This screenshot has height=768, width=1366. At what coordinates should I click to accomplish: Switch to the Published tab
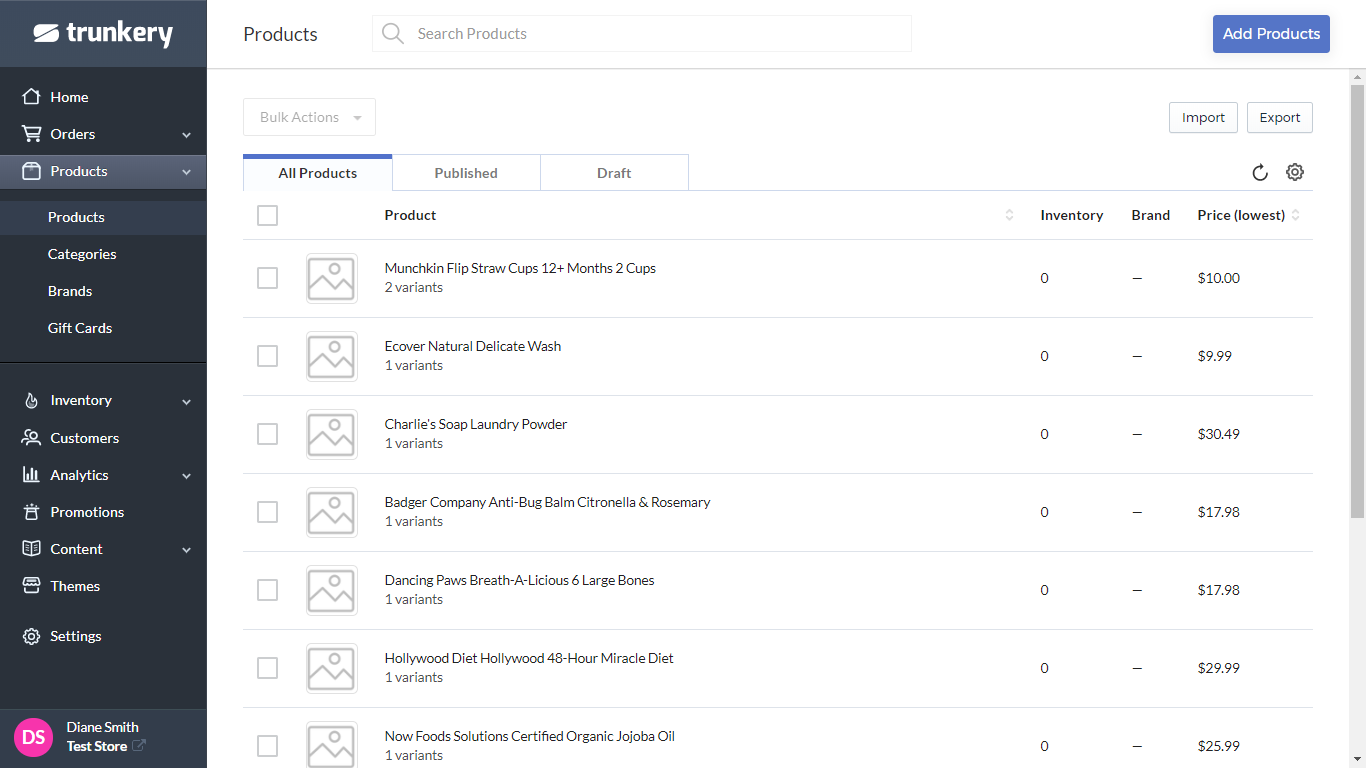pos(466,172)
